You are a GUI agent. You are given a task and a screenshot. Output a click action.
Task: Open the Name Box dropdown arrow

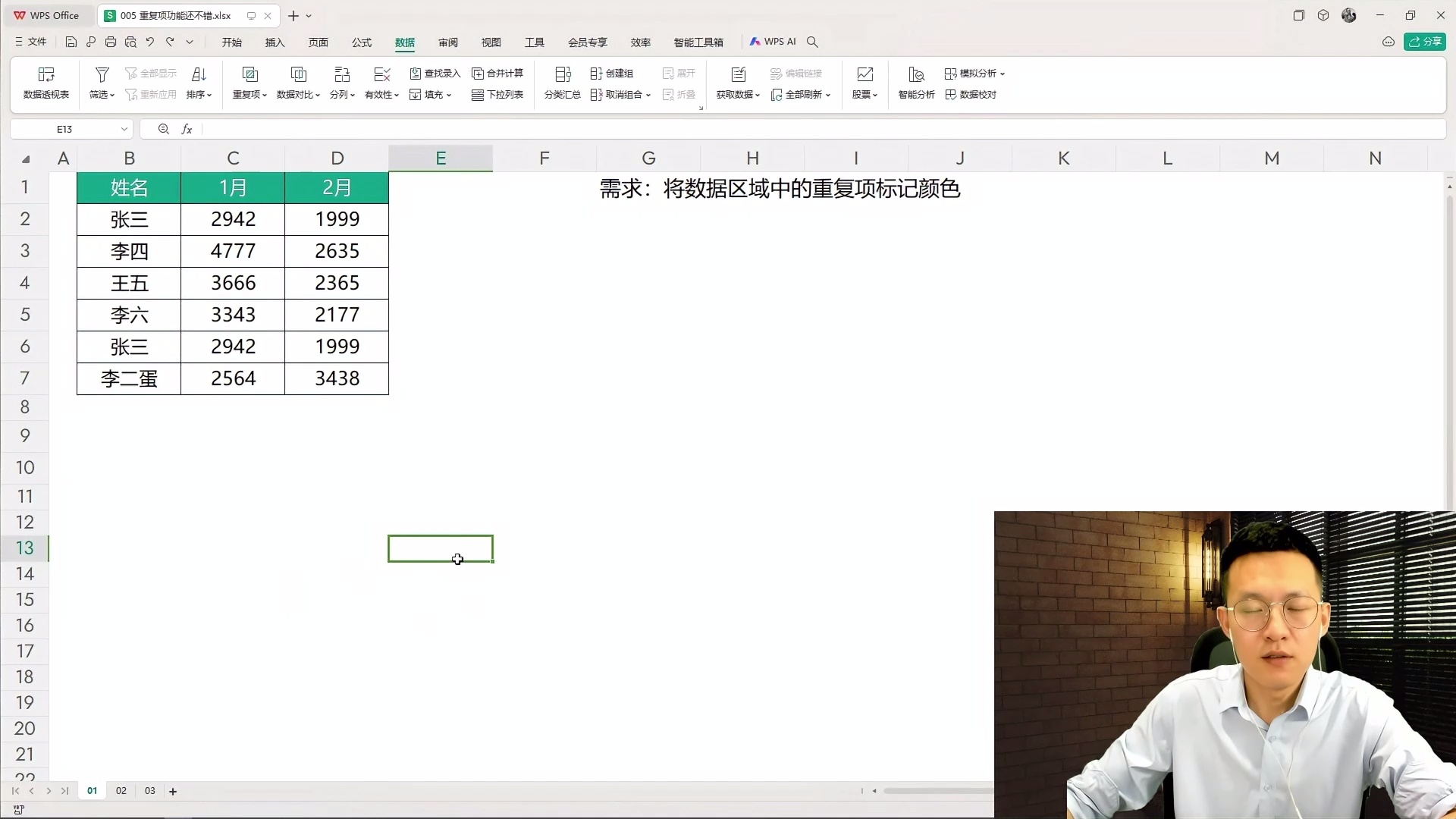point(124,129)
